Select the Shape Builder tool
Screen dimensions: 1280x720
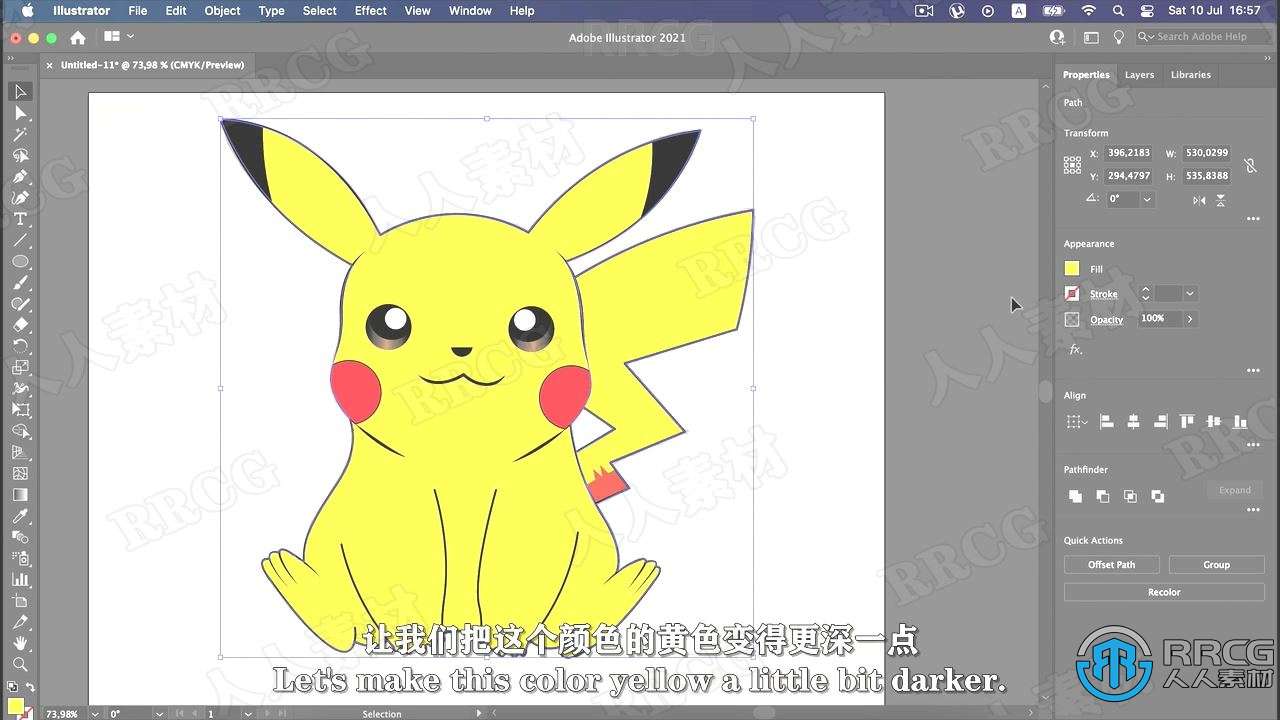[20, 431]
